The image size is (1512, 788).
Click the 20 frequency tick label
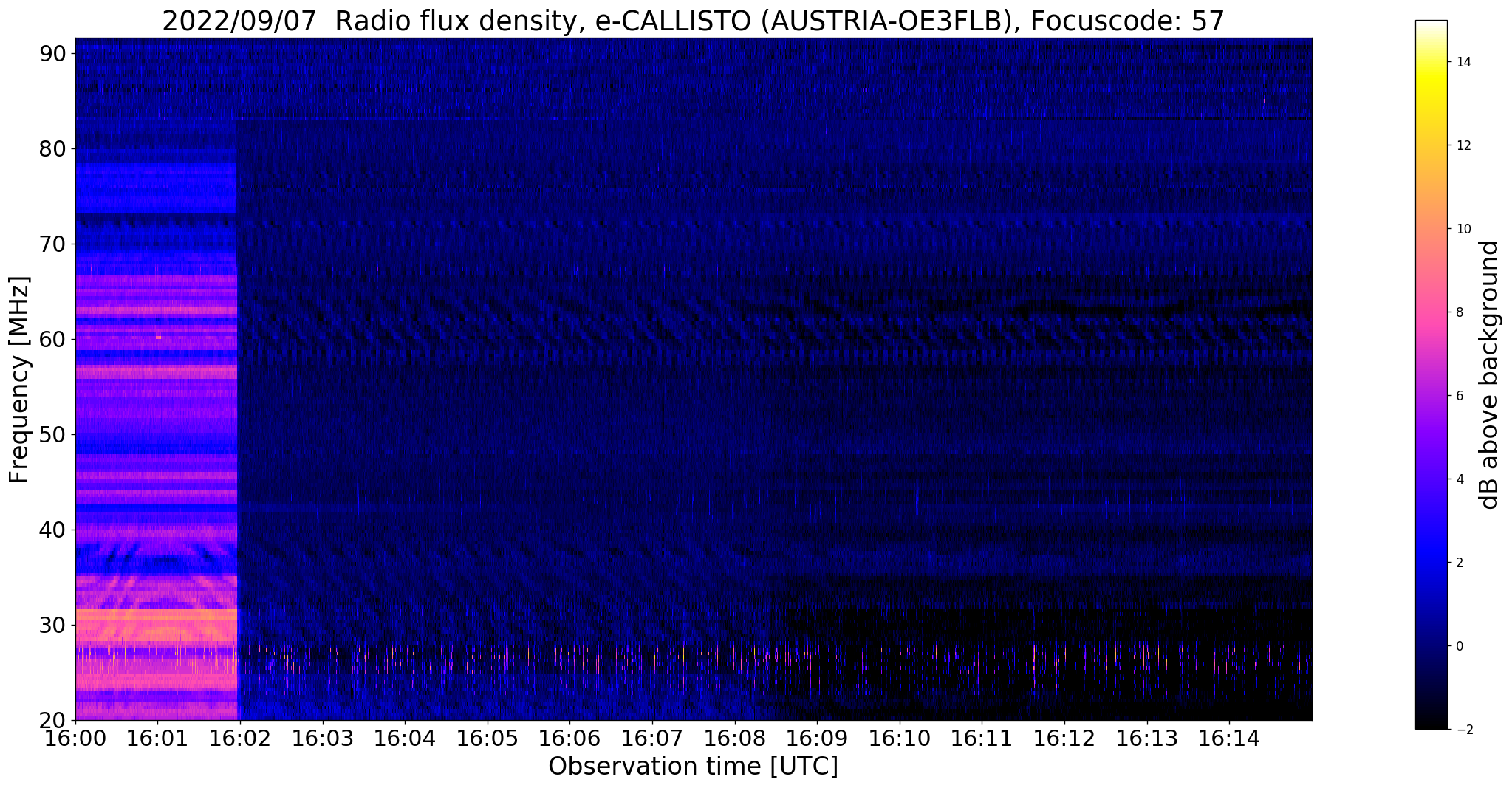(x=54, y=720)
